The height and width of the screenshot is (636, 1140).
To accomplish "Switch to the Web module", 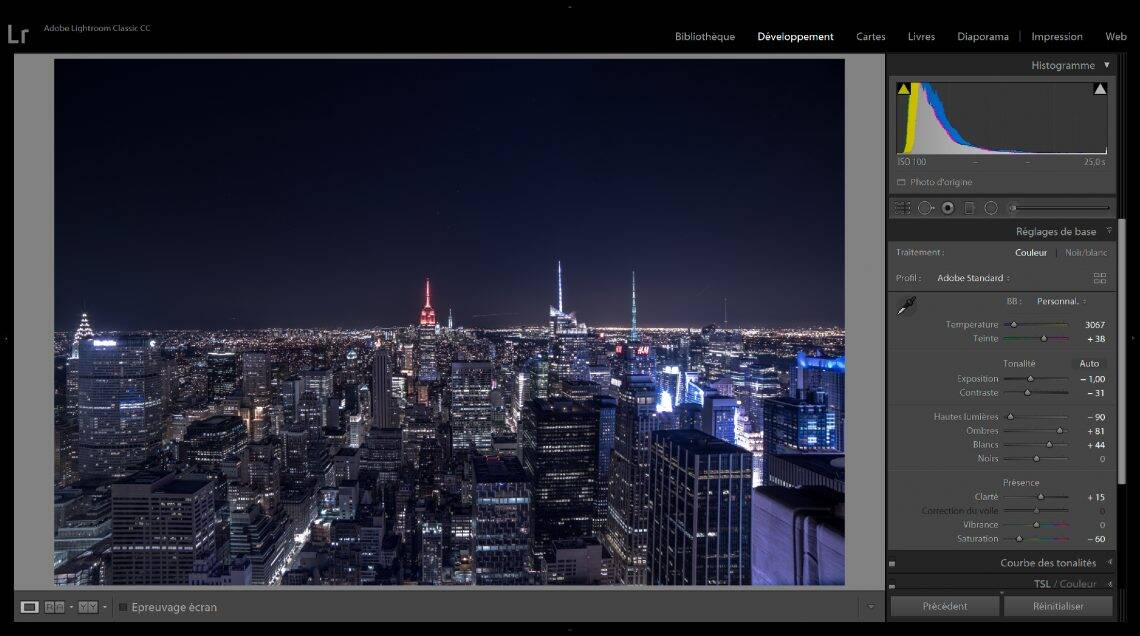I will [x=1116, y=36].
